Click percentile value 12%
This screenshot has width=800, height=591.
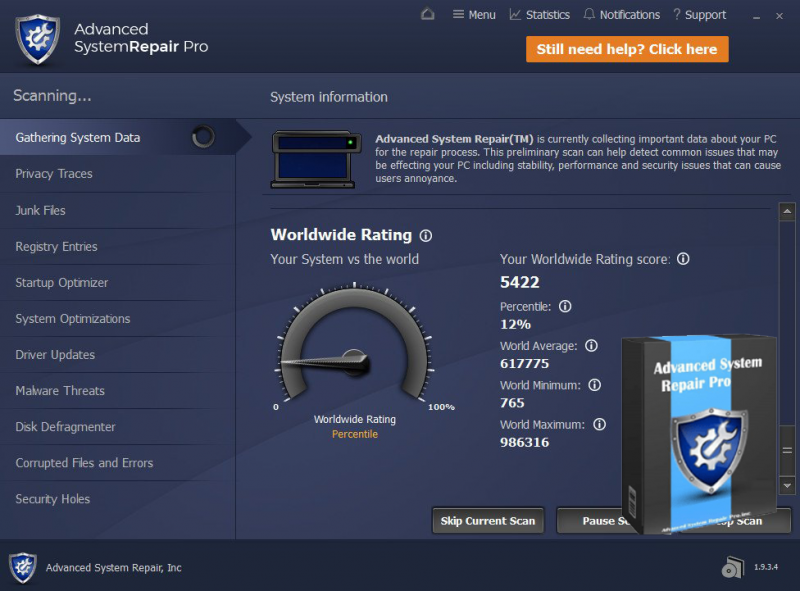pyautogui.click(x=515, y=324)
